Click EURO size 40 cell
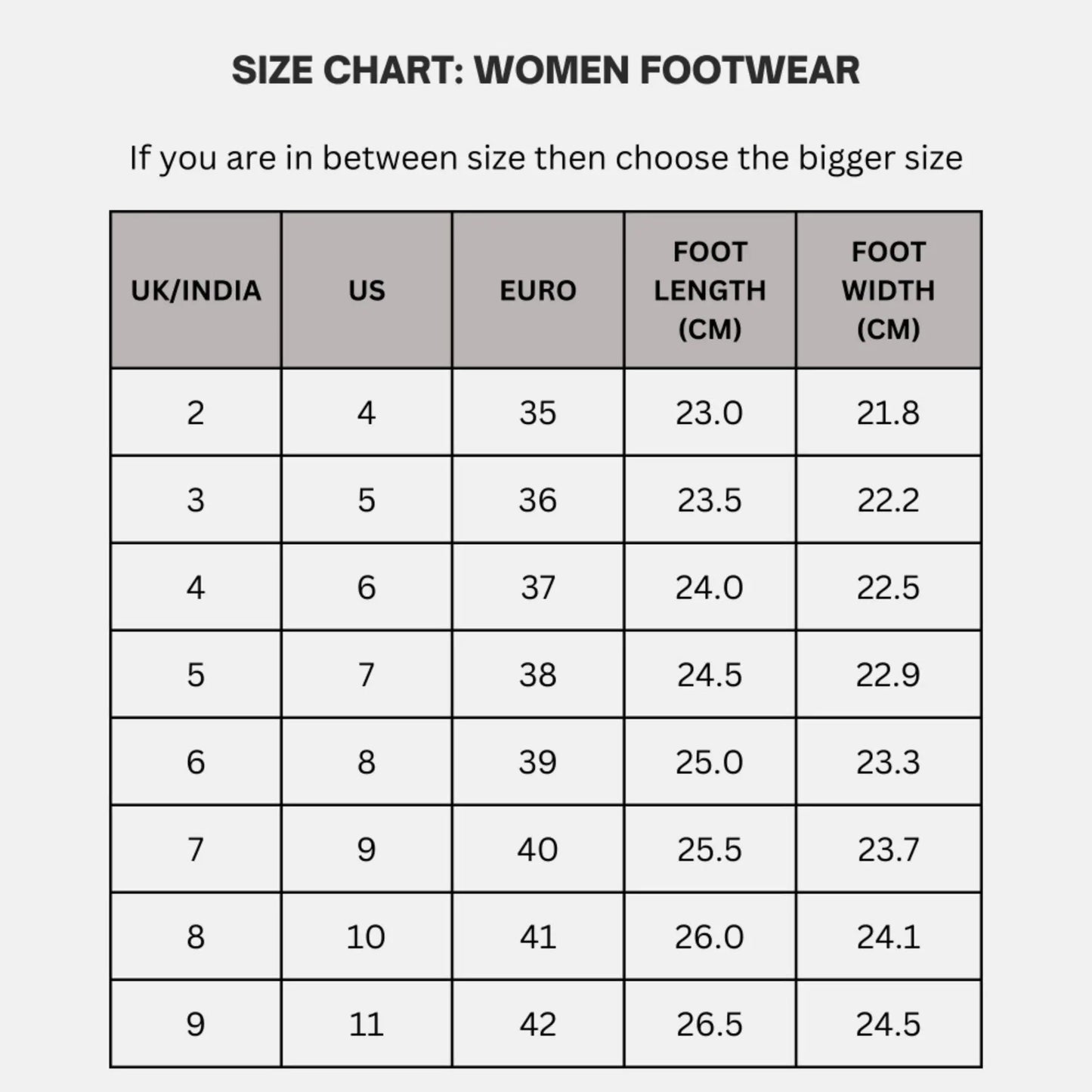Image resolution: width=1092 pixels, height=1092 pixels. click(537, 850)
